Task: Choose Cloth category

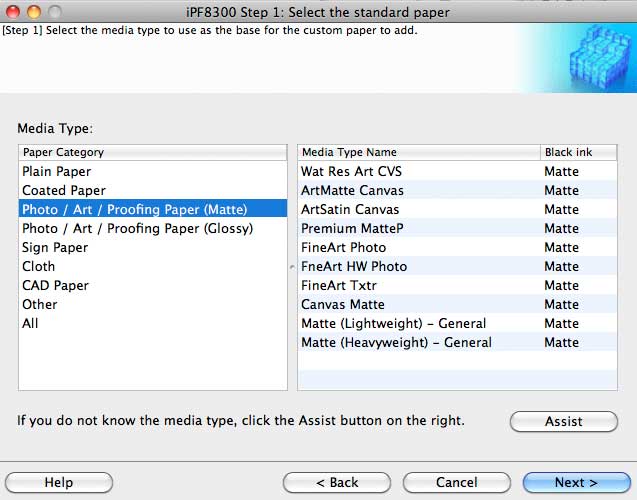Action: [153, 266]
